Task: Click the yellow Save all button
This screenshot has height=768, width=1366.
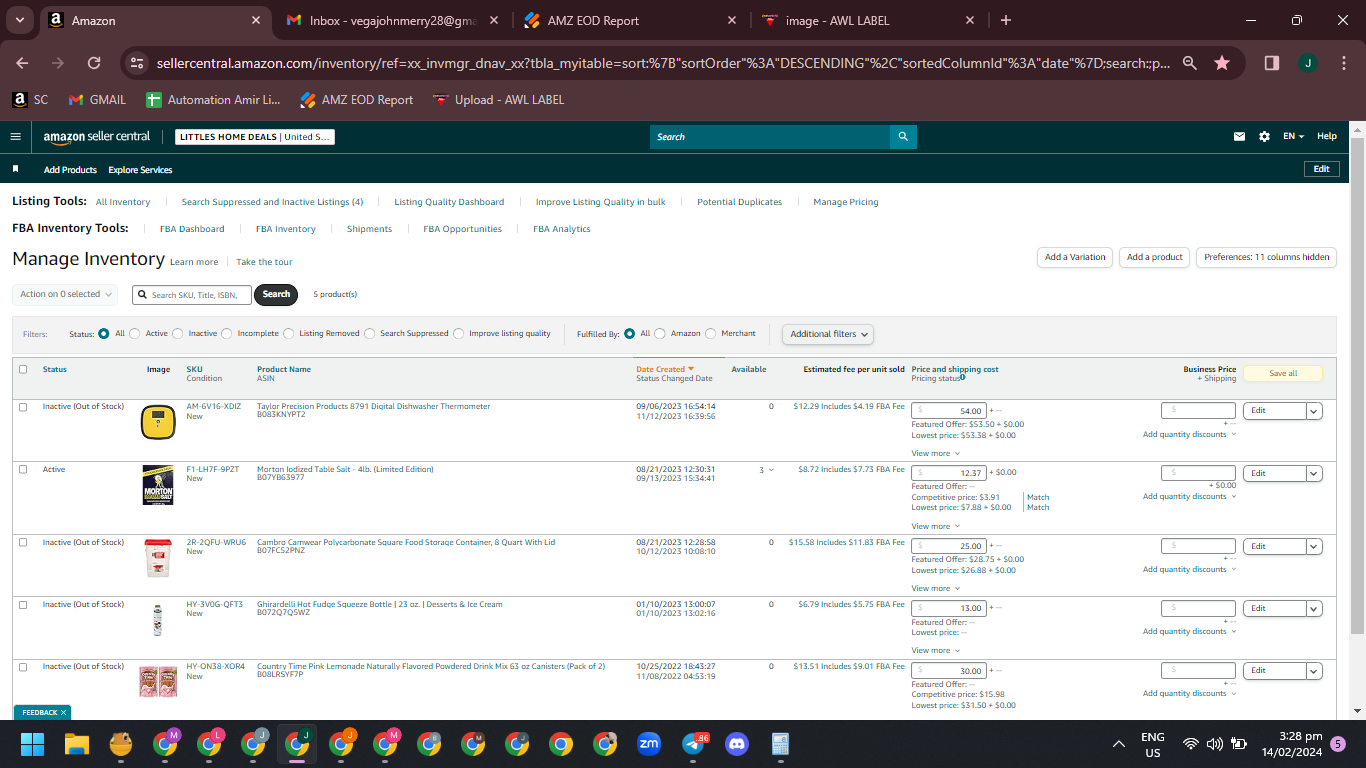Action: click(1283, 373)
